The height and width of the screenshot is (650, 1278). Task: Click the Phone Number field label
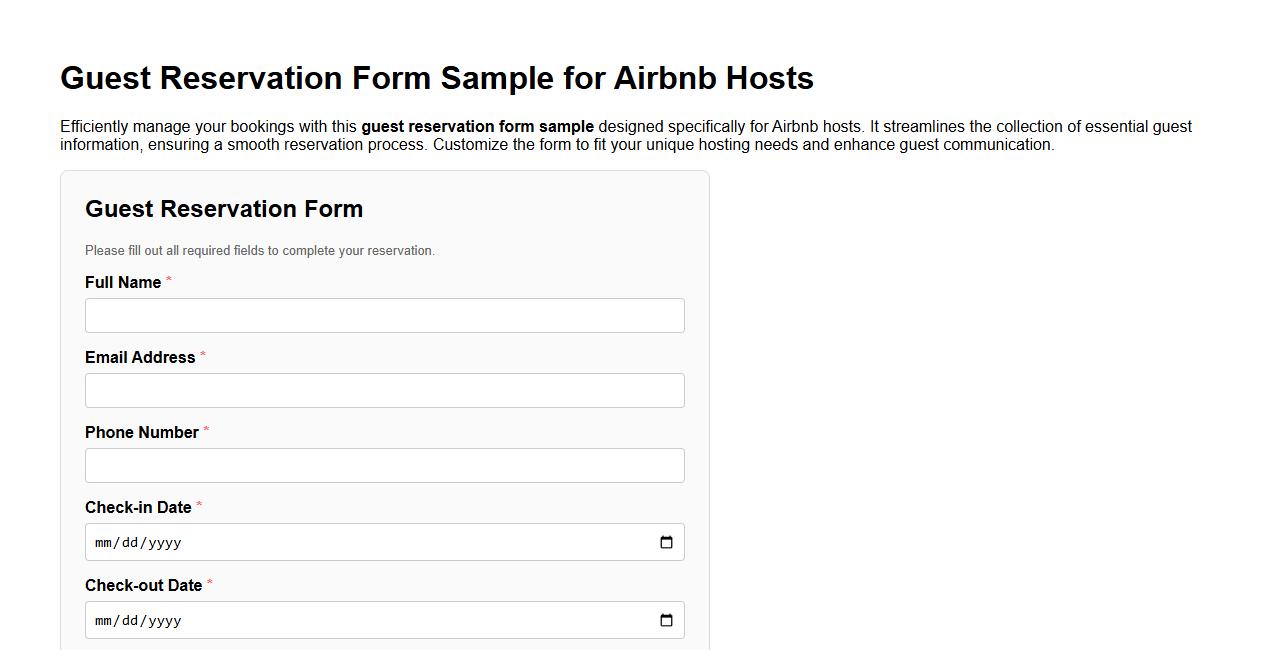142,432
